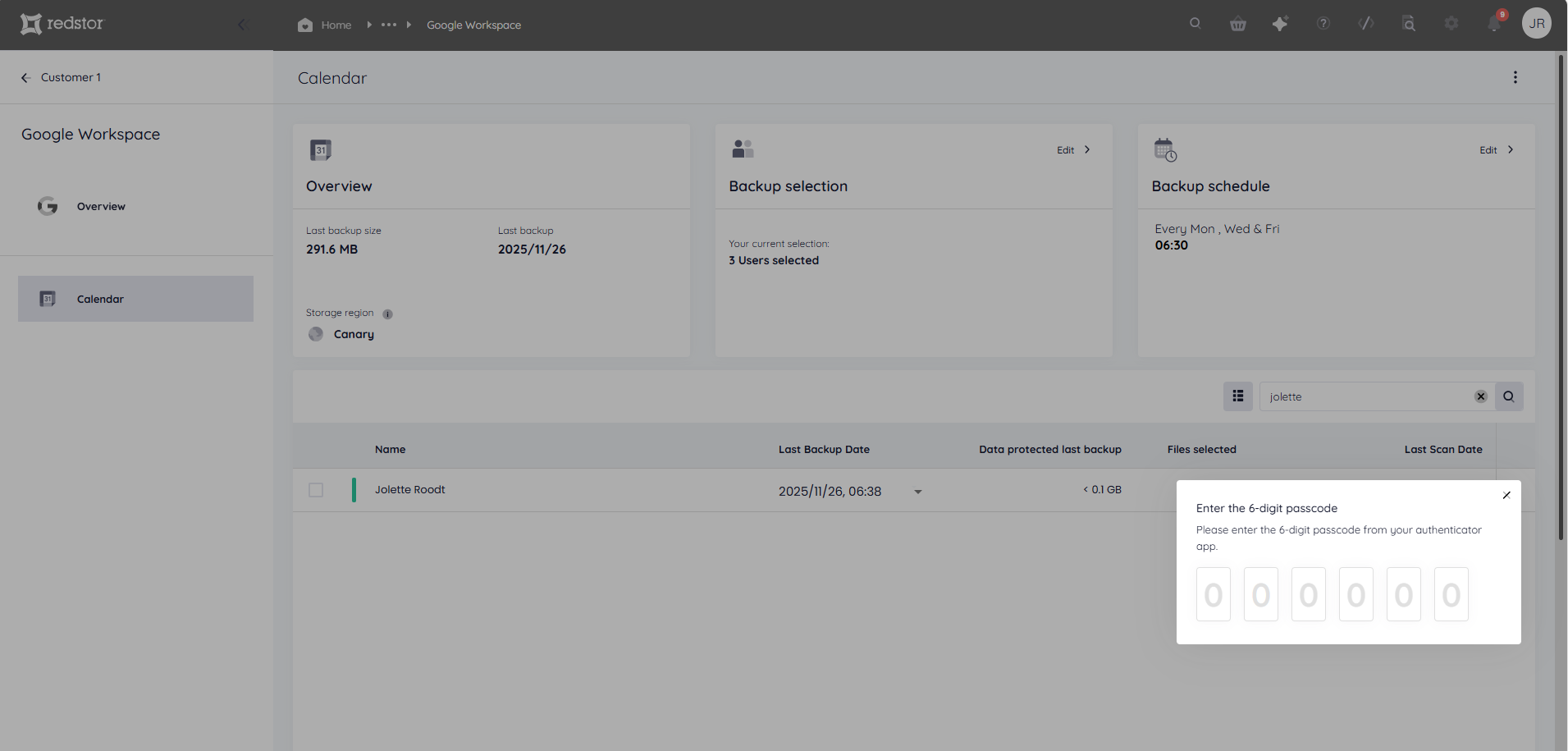Click the third passcode digit box
Image resolution: width=1568 pixels, height=751 pixels.
pyautogui.click(x=1309, y=594)
